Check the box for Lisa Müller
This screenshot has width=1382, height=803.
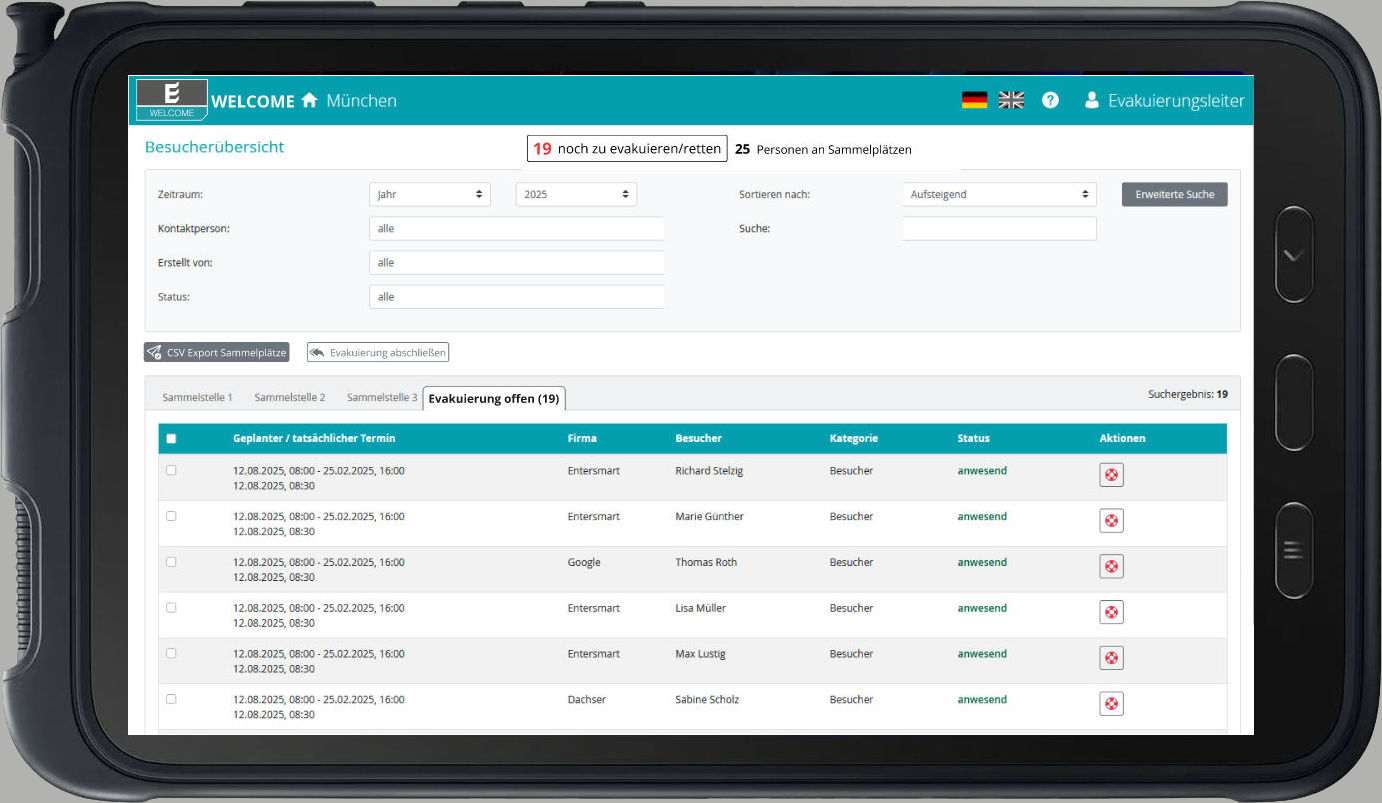pos(171,608)
